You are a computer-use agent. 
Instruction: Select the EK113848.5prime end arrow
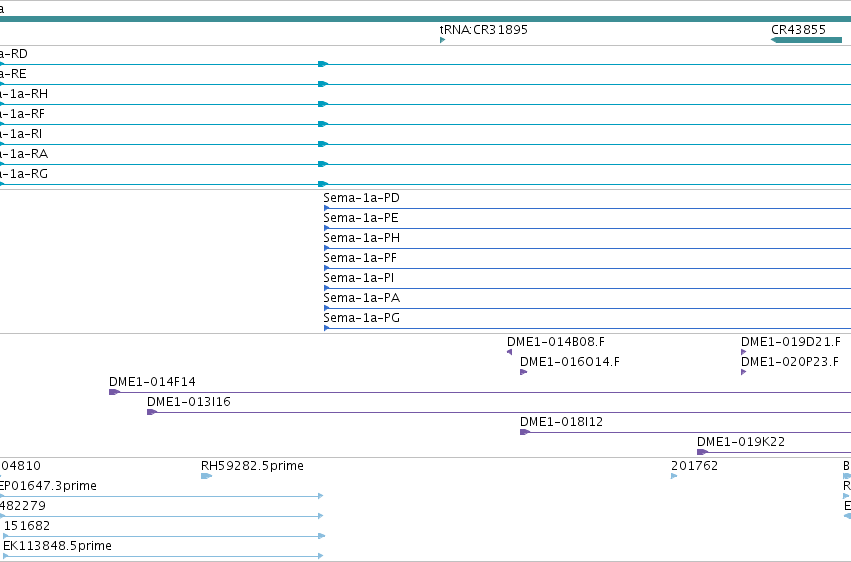coord(321,556)
